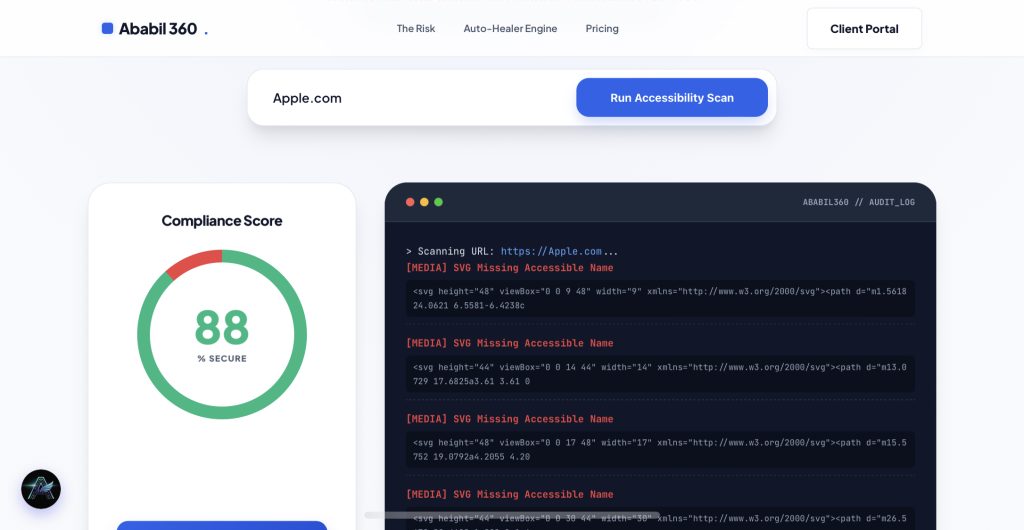The image size is (1024, 530).
Task: Open the floating round chat icon
Action: point(41,489)
